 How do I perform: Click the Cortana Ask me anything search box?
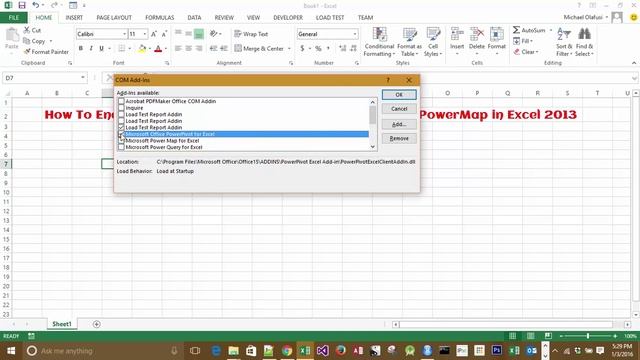point(102,351)
